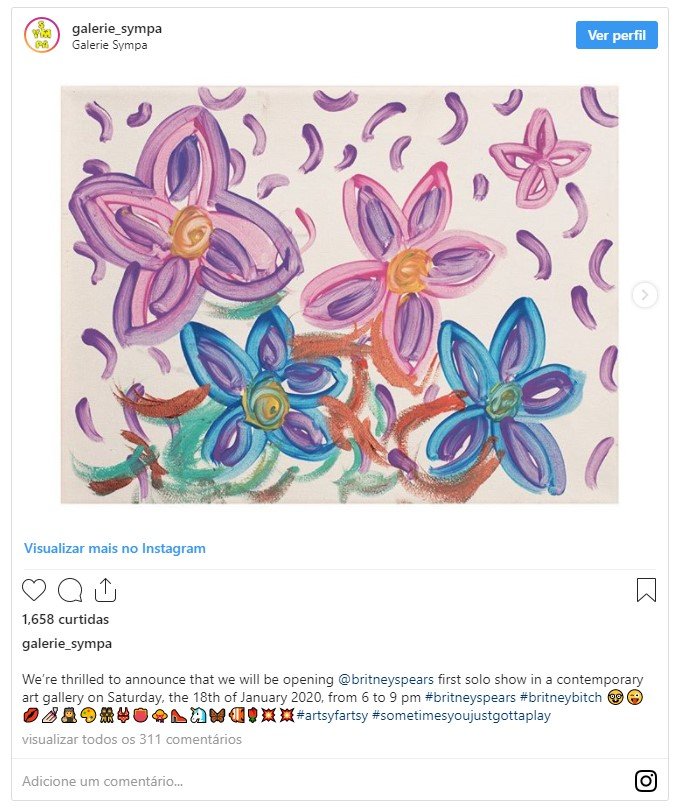Open the #britneyspears hashtag
The width and height of the screenshot is (679, 809).
tap(470, 697)
